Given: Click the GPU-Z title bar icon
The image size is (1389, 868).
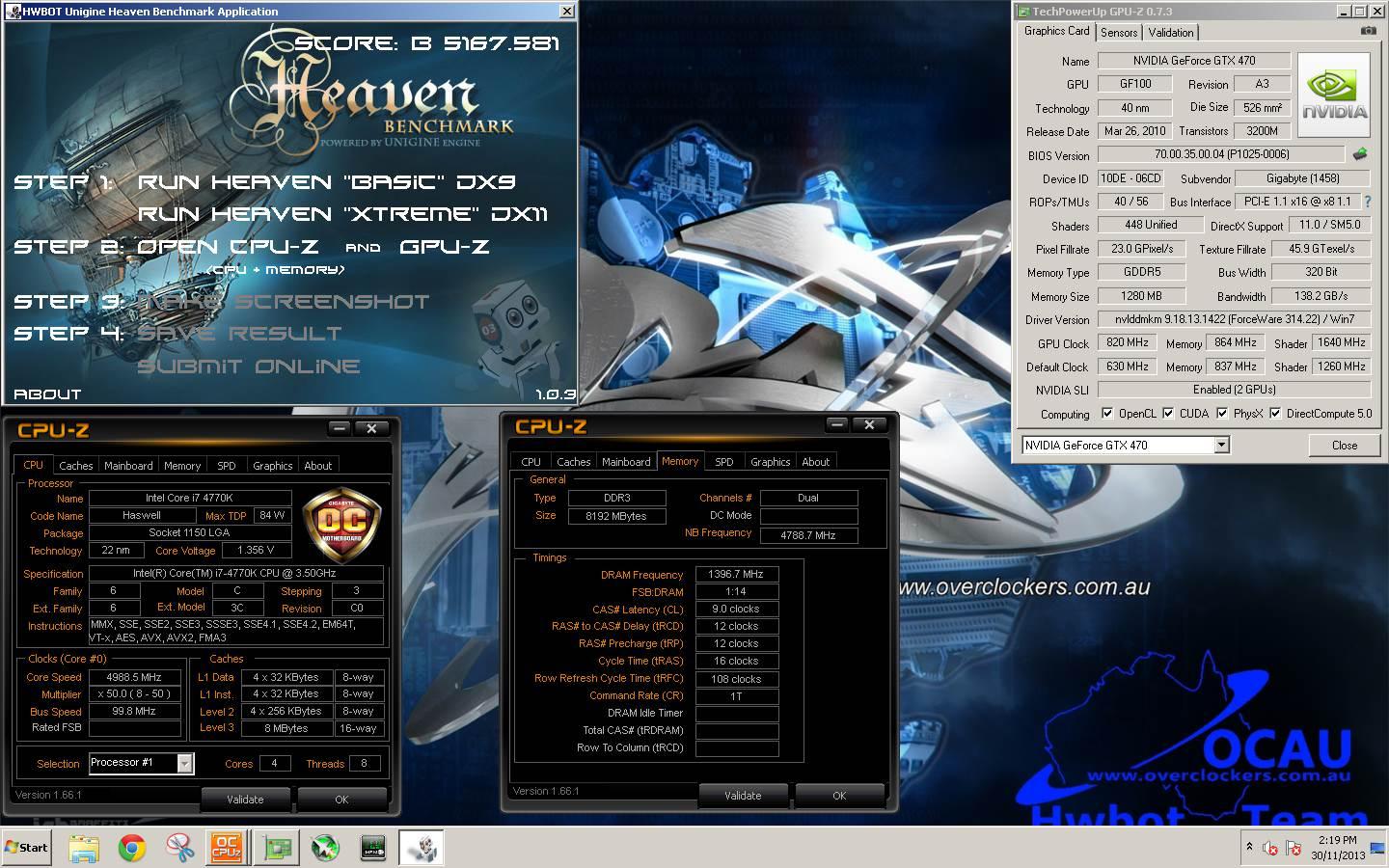Looking at the screenshot, I should tap(1023, 12).
